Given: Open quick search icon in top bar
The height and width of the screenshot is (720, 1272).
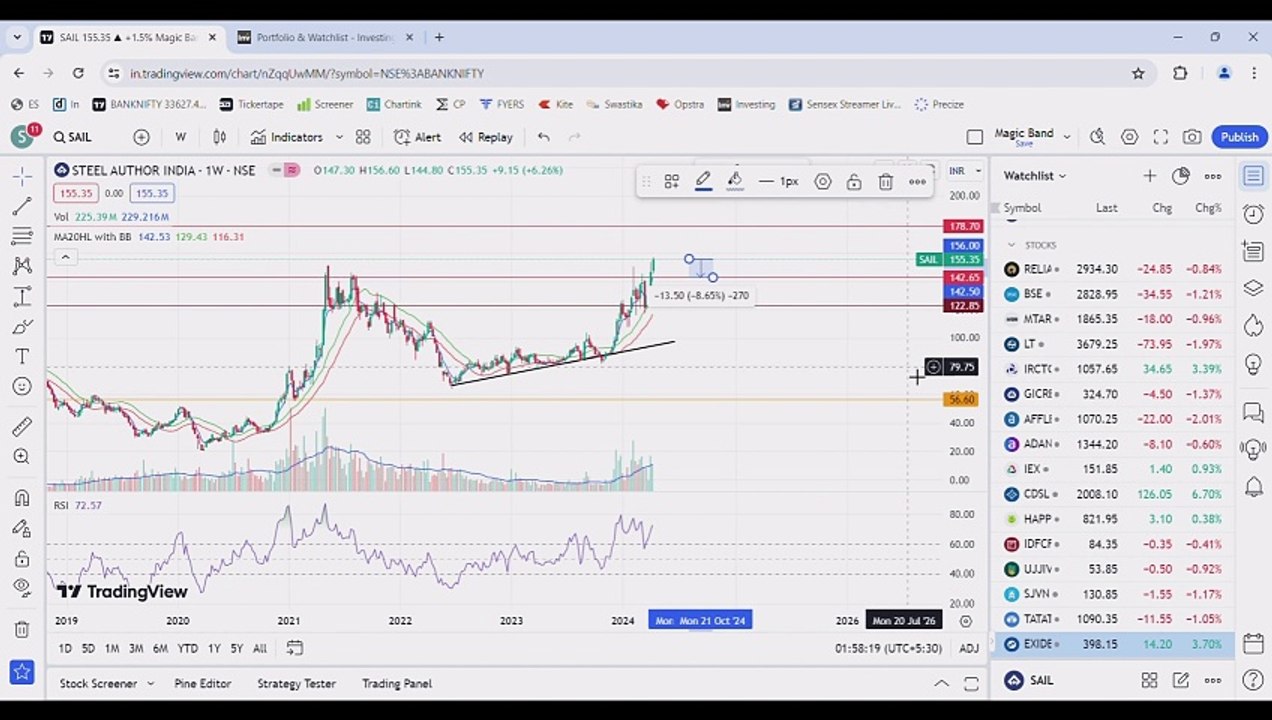Looking at the screenshot, I should (1097, 137).
